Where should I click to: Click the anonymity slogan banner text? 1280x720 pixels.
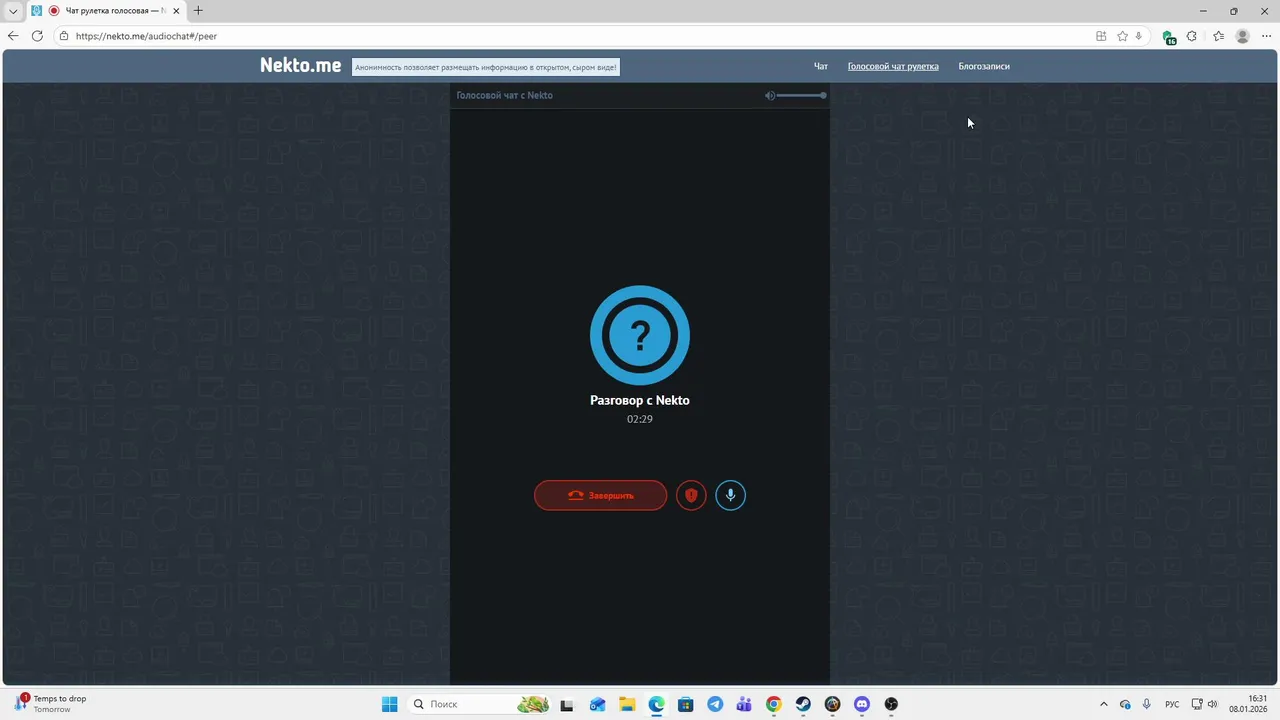pyautogui.click(x=485, y=67)
